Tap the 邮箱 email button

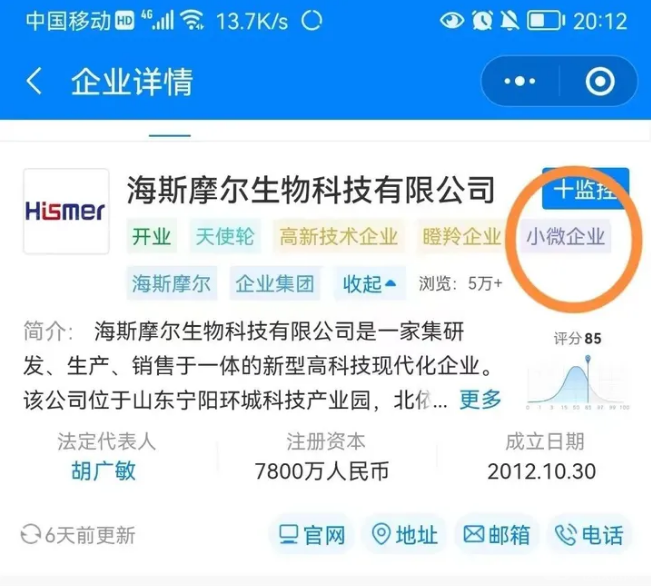click(497, 535)
